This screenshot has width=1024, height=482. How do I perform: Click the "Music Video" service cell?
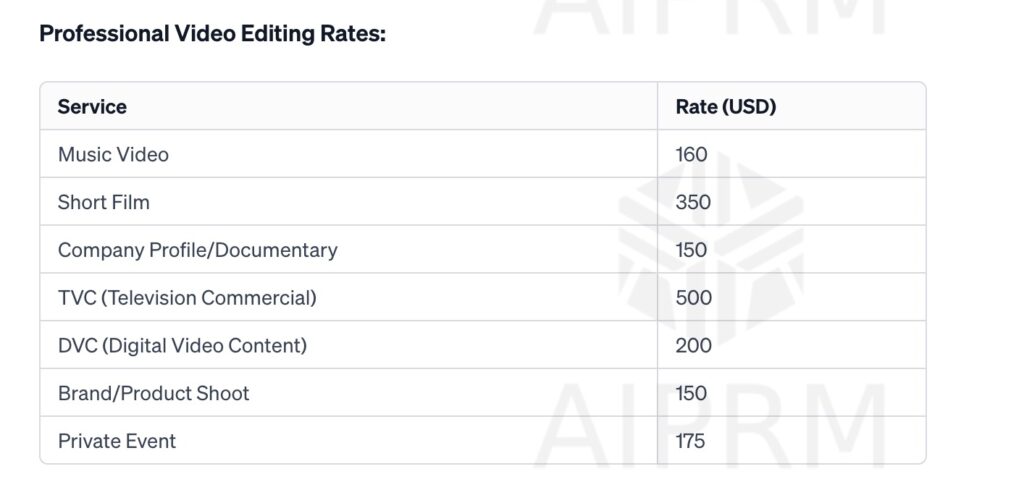[x=113, y=154]
